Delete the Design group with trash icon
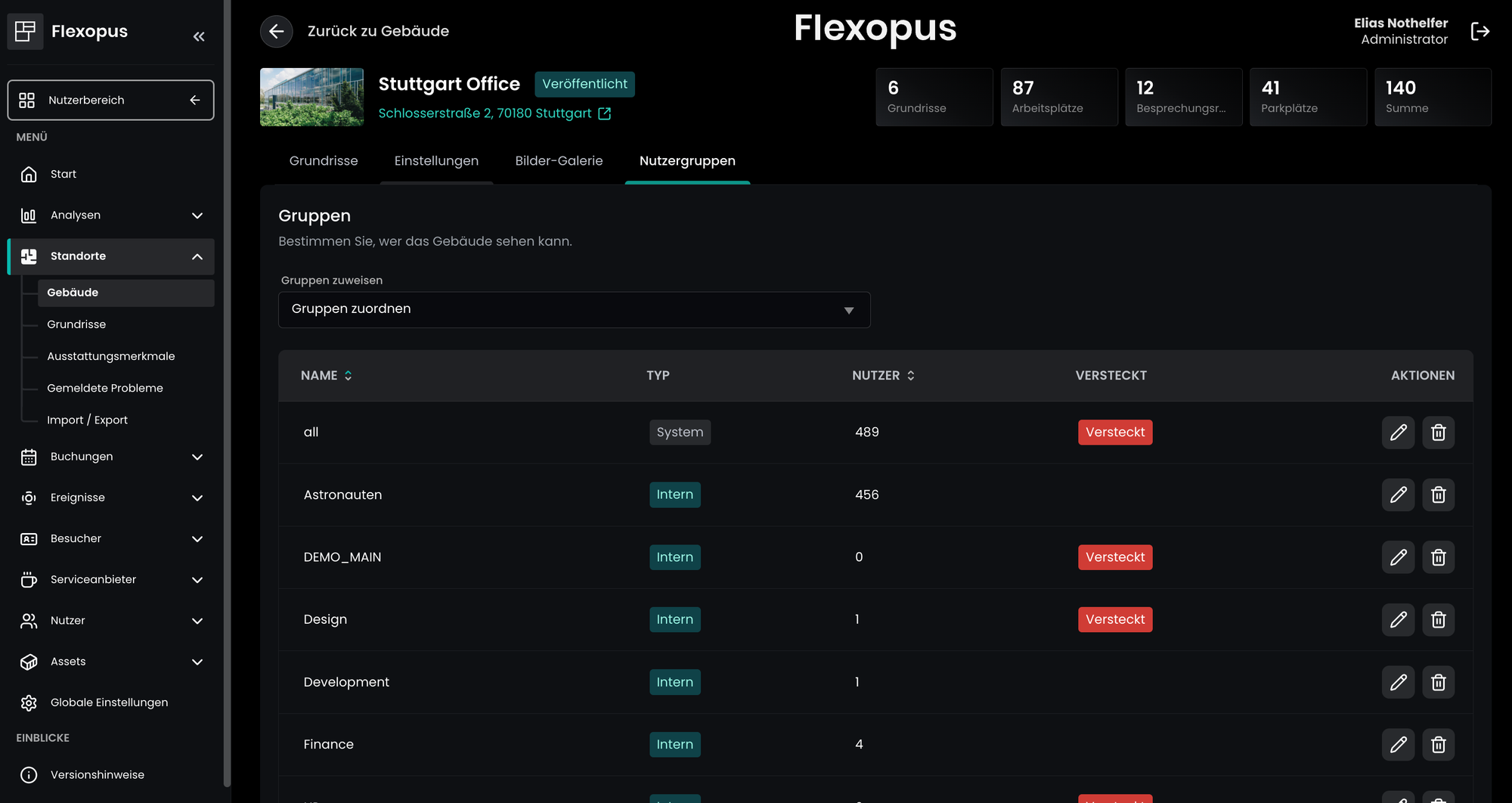The image size is (1512, 803). 1438,619
